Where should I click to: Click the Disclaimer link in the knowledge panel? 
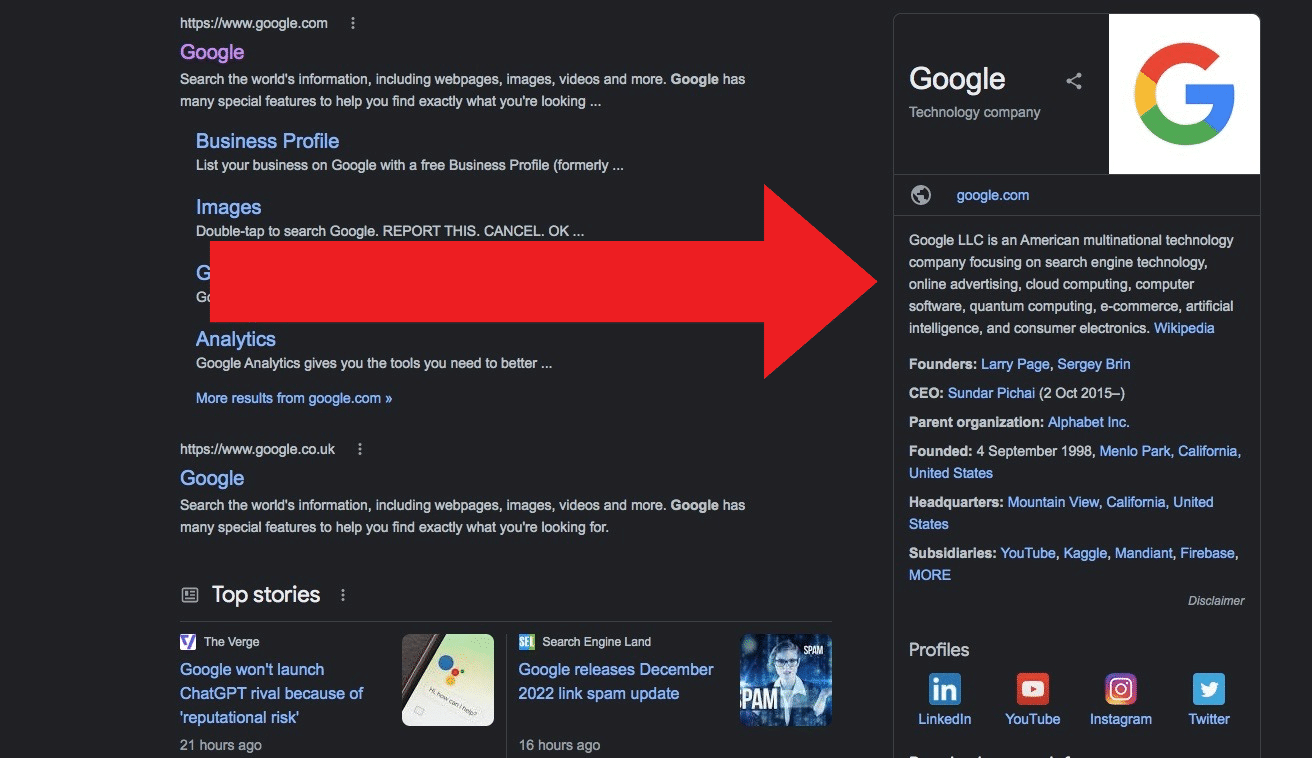coord(1216,601)
